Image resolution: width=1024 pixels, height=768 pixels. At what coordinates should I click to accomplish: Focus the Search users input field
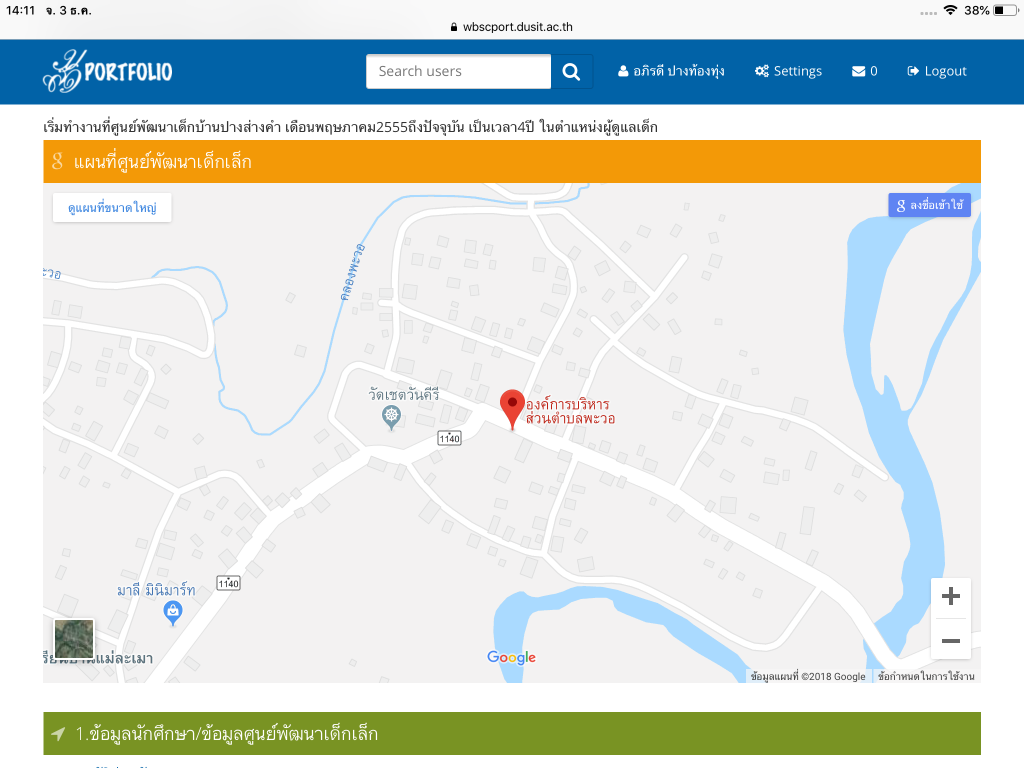point(458,71)
